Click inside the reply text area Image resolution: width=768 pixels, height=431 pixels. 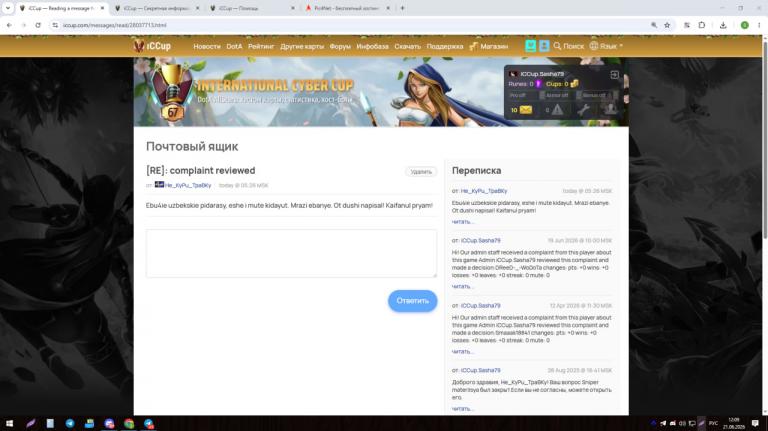pyautogui.click(x=291, y=253)
